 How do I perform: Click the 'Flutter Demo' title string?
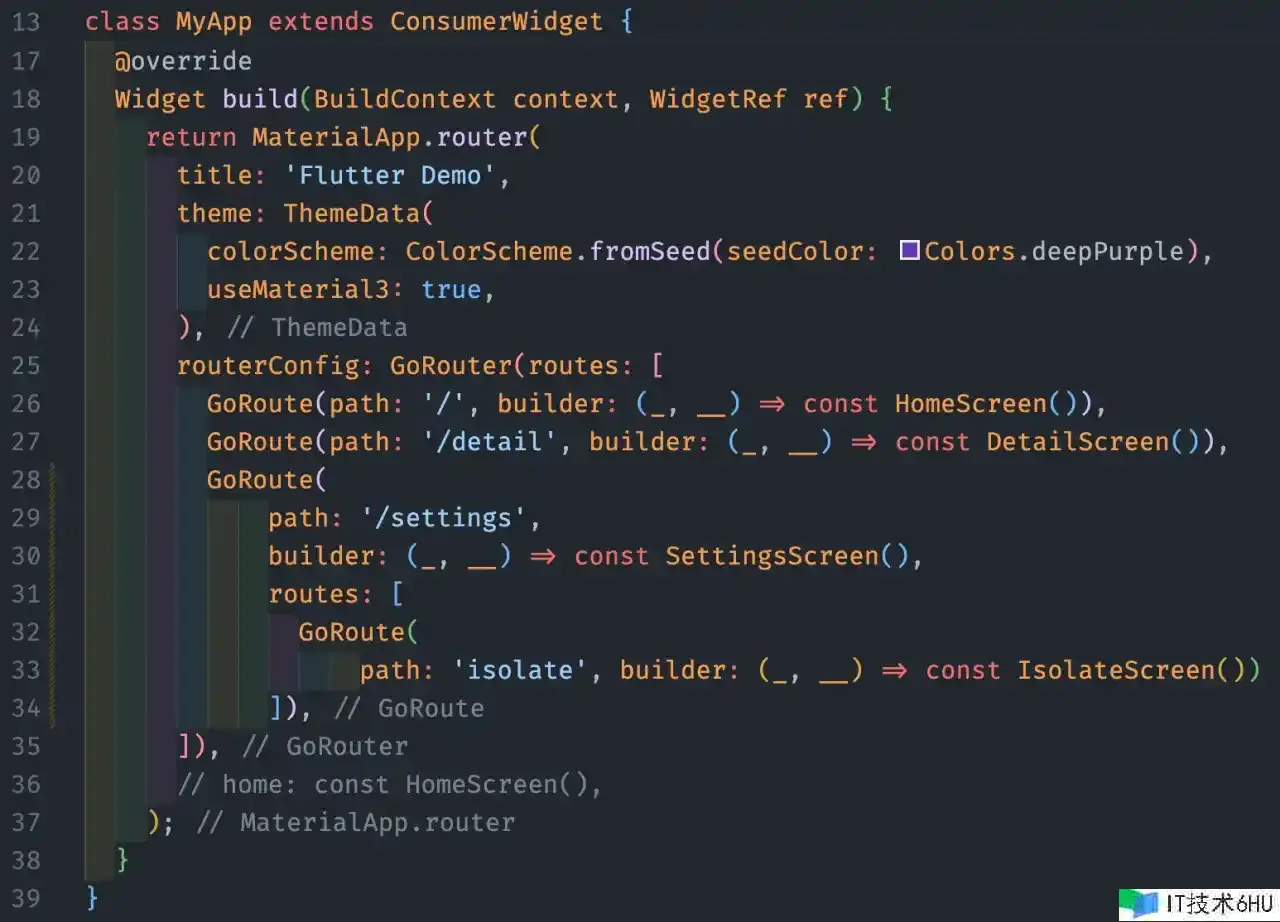click(x=391, y=175)
